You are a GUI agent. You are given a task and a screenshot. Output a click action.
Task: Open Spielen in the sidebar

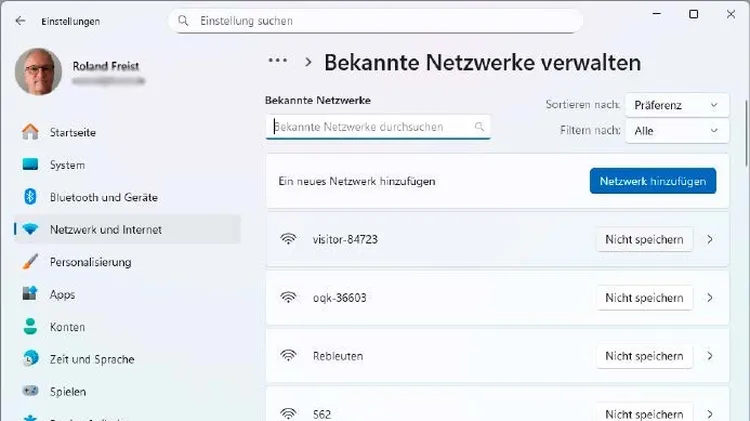click(x=67, y=391)
